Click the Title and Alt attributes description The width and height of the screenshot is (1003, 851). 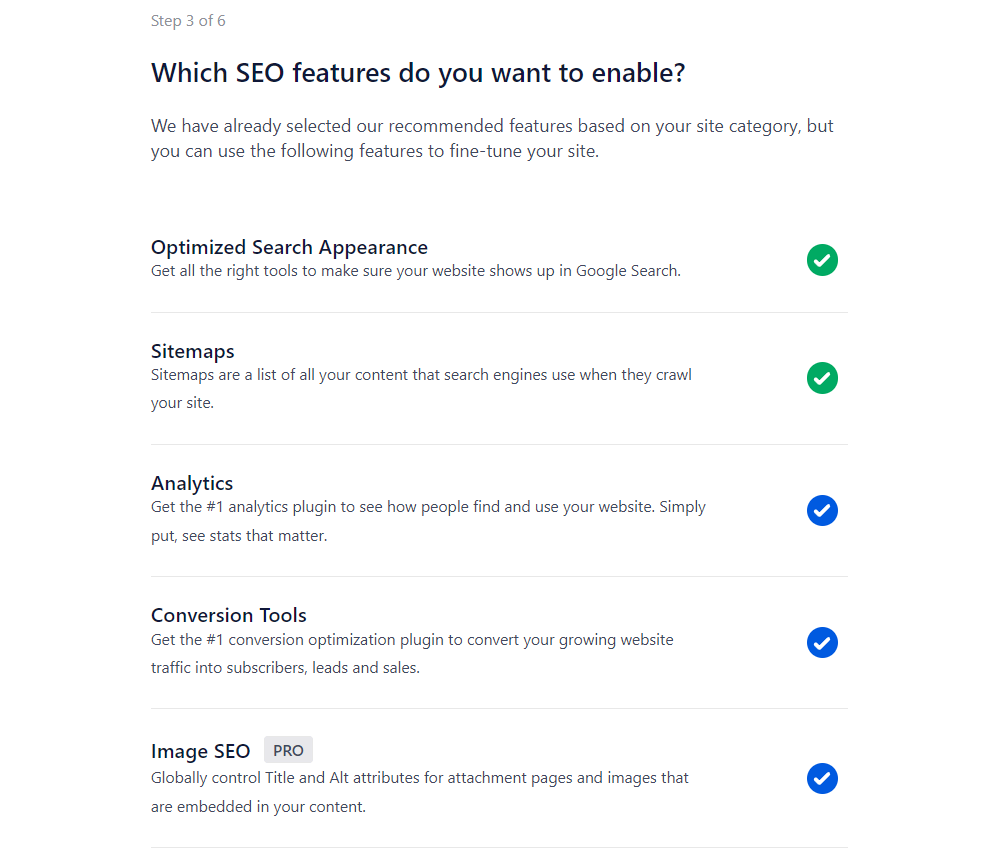(x=419, y=791)
